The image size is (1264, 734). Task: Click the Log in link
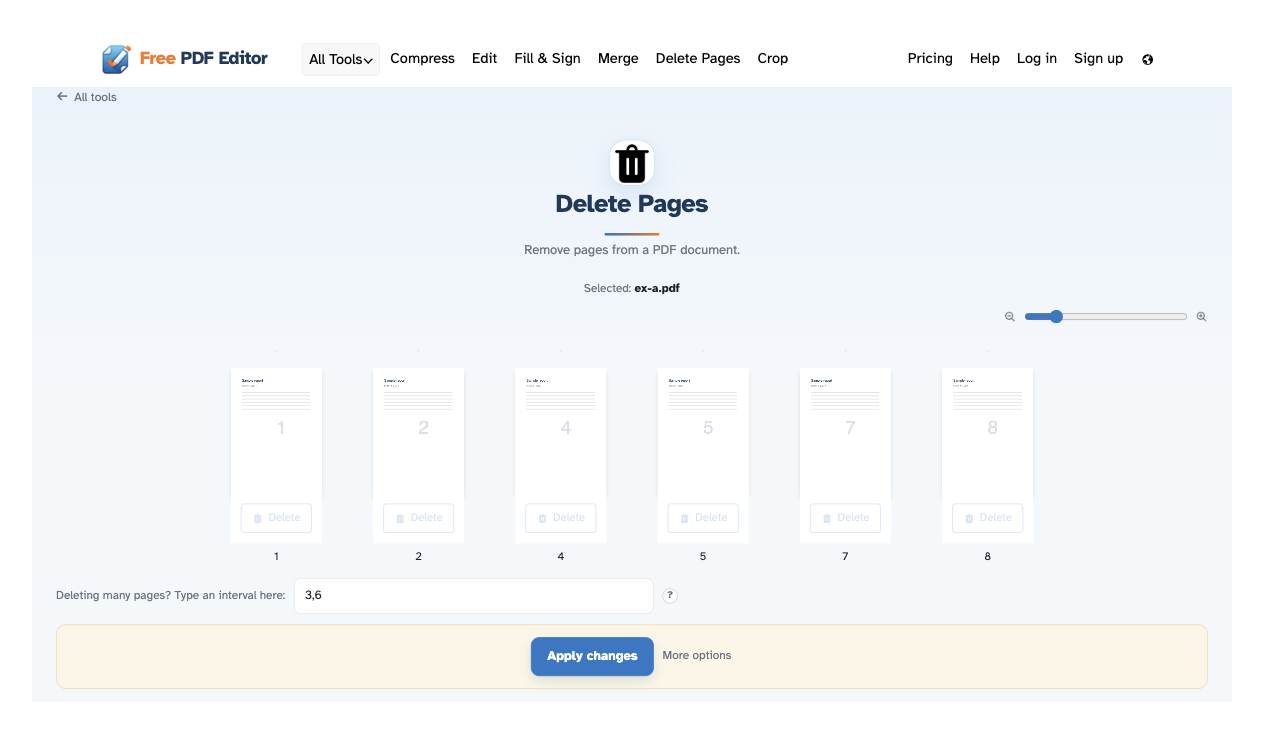[x=1037, y=59]
